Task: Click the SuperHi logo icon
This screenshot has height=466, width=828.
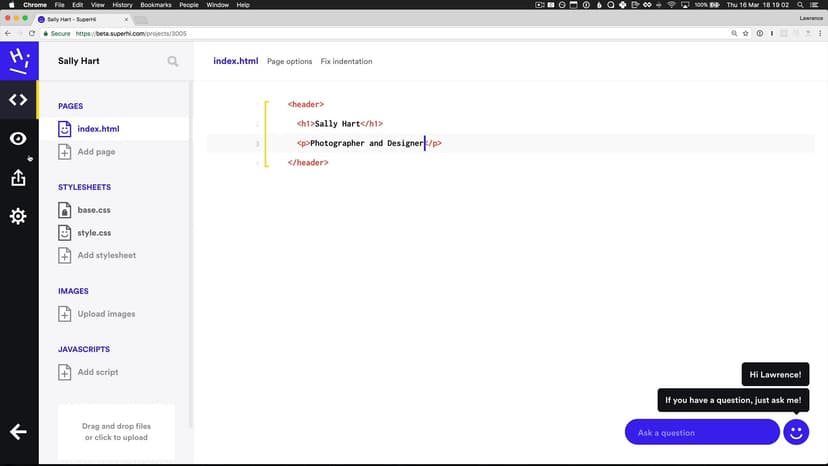Action: click(18, 60)
